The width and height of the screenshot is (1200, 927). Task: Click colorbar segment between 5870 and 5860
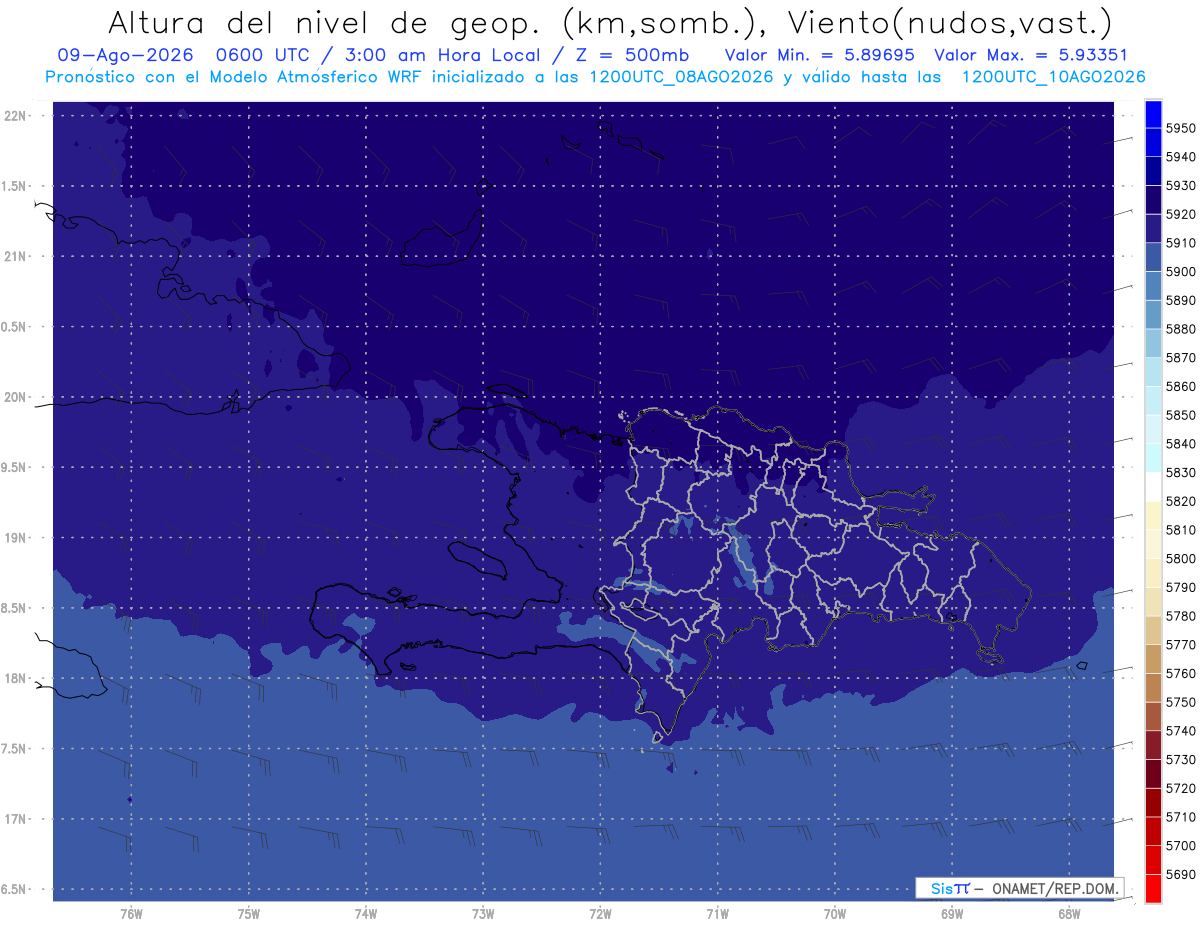point(1153,372)
